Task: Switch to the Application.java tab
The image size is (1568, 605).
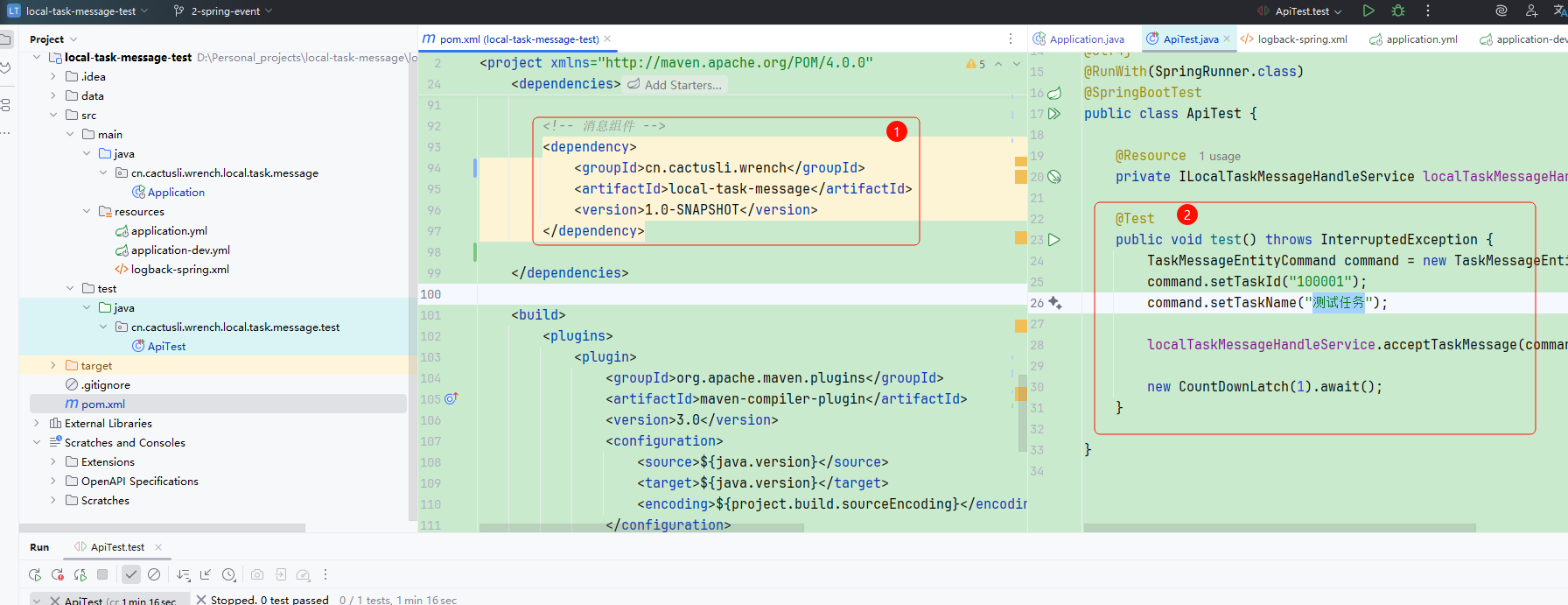Action: pyautogui.click(x=1085, y=39)
